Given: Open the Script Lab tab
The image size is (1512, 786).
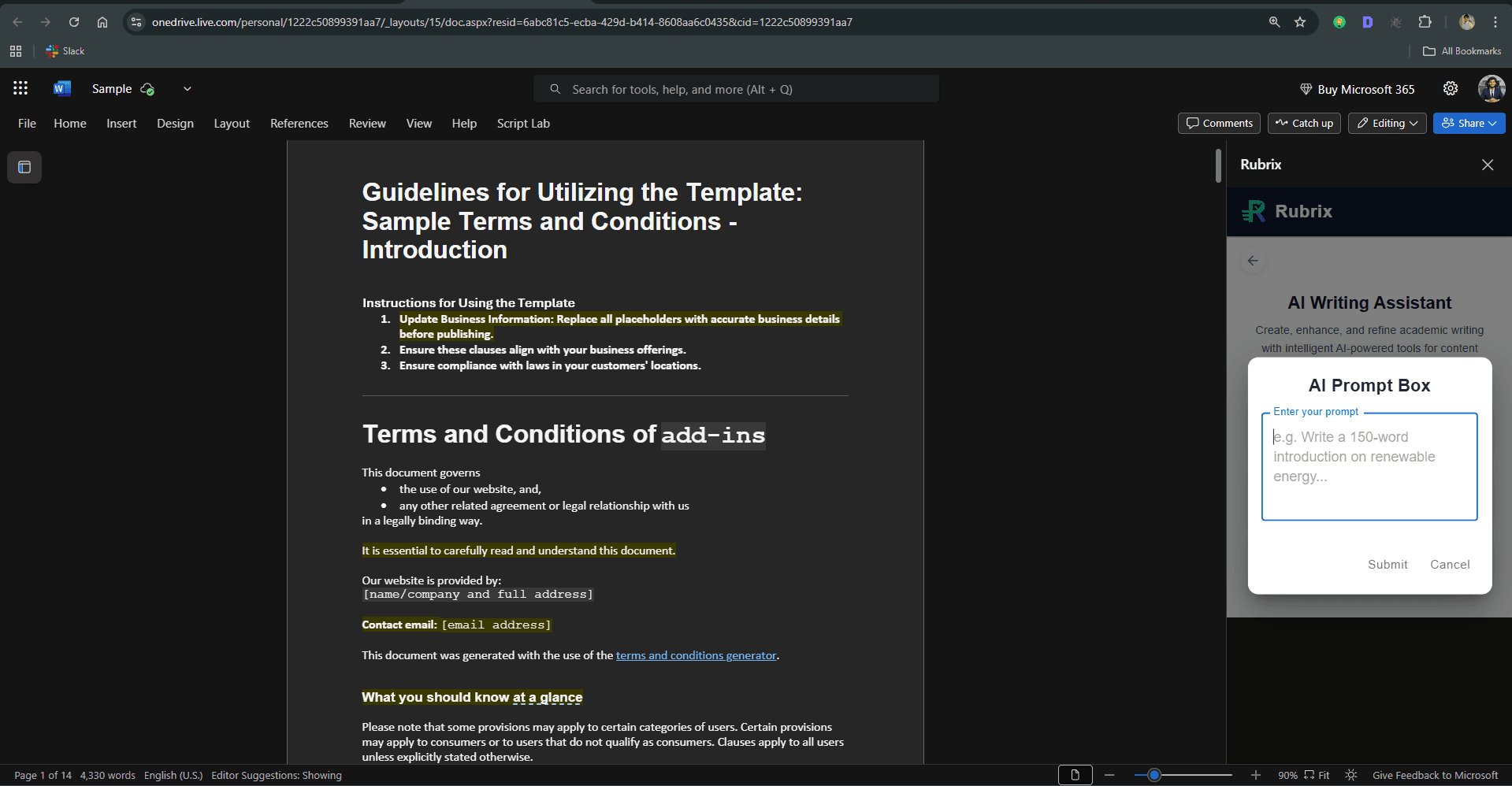Looking at the screenshot, I should tap(523, 124).
